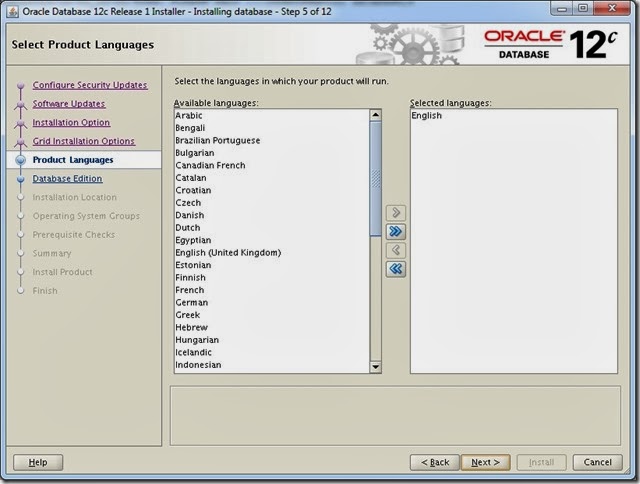The width and height of the screenshot is (640, 484).
Task: Click the Java icon in the title bar
Action: pos(13,11)
